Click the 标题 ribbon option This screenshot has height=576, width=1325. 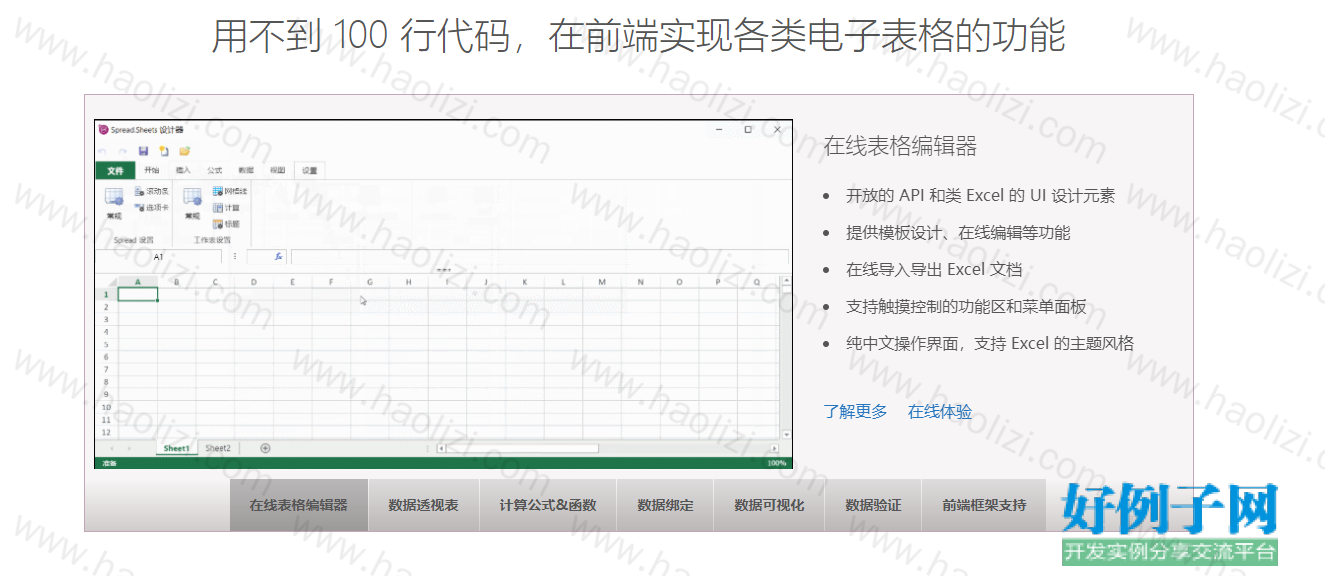226,224
